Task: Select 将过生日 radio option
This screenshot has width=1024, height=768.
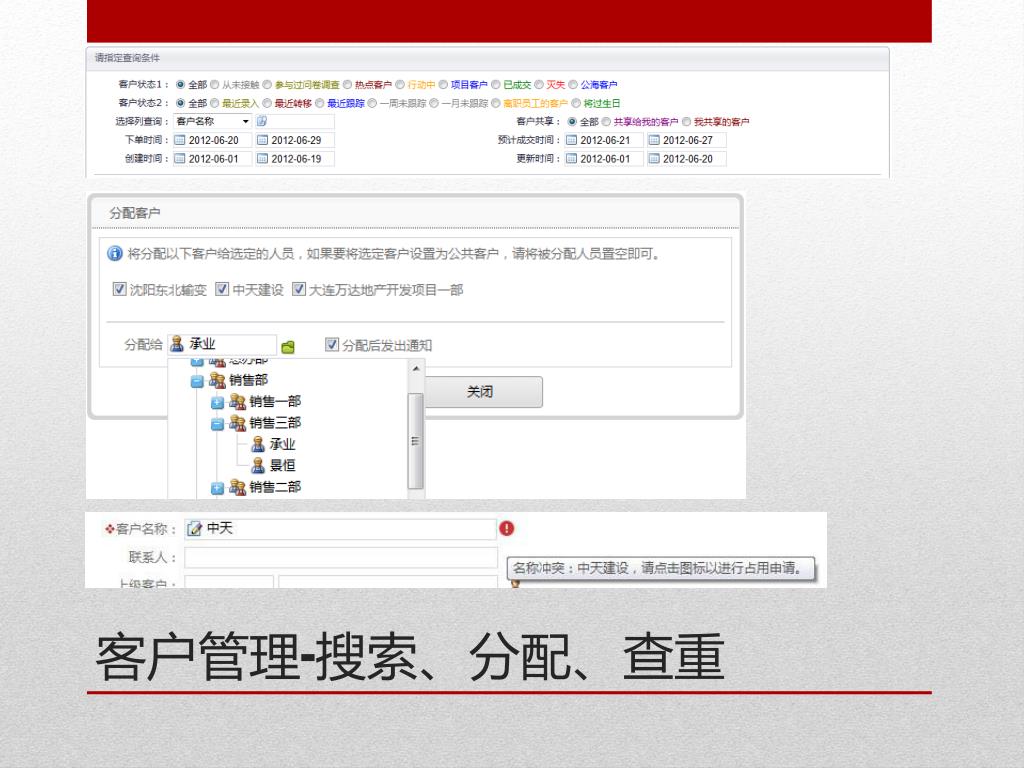Action: point(576,103)
